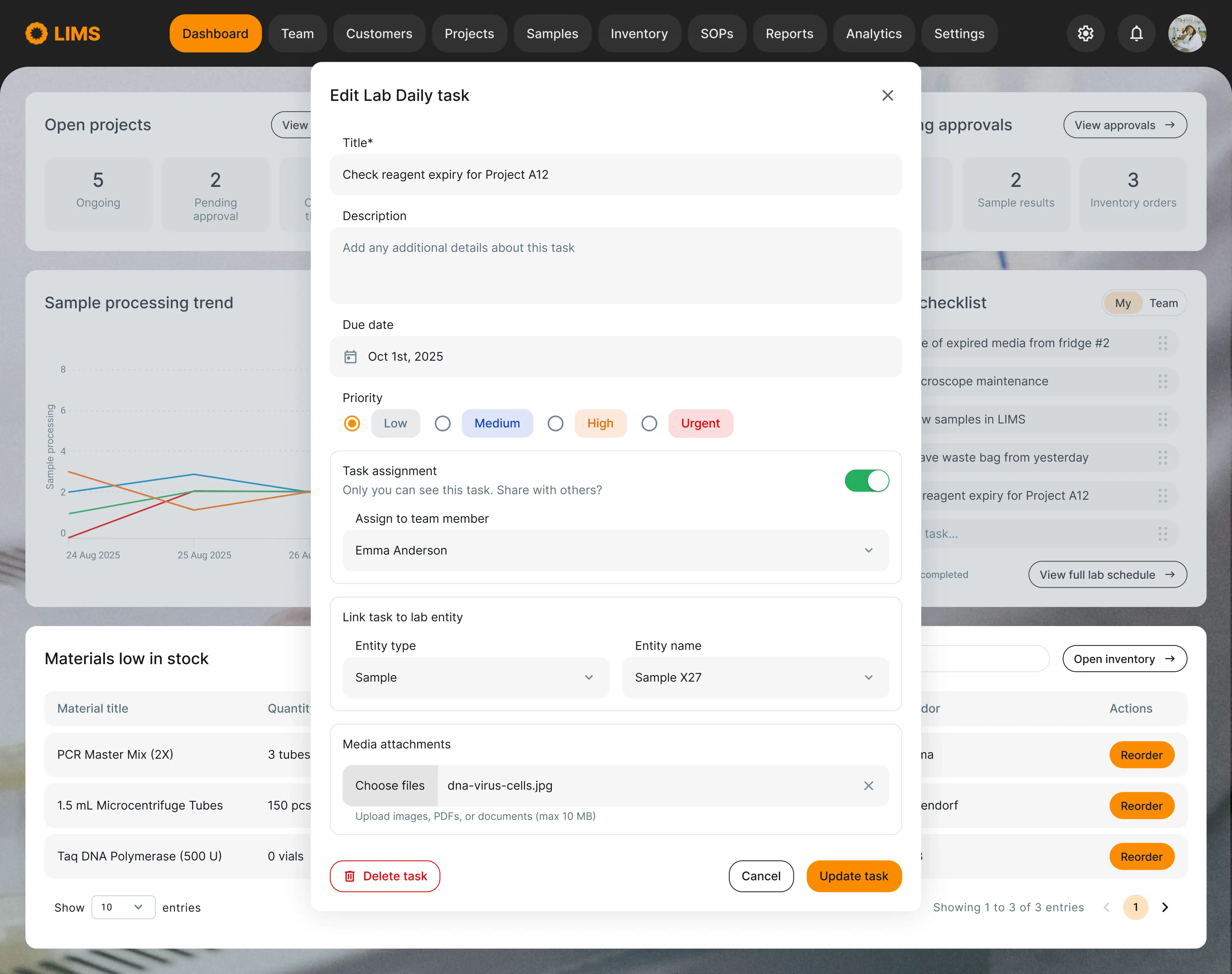
Task: Select the Medium priority radio button
Action: (x=442, y=423)
